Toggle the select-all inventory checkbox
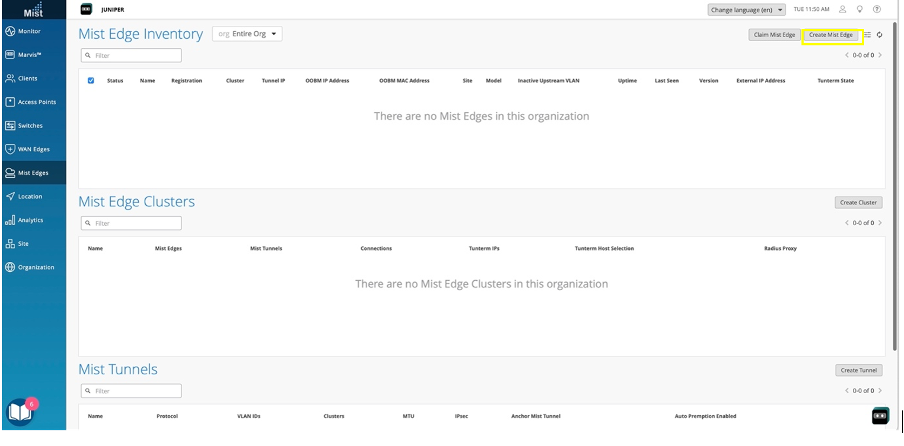904x446 pixels. 91,80
